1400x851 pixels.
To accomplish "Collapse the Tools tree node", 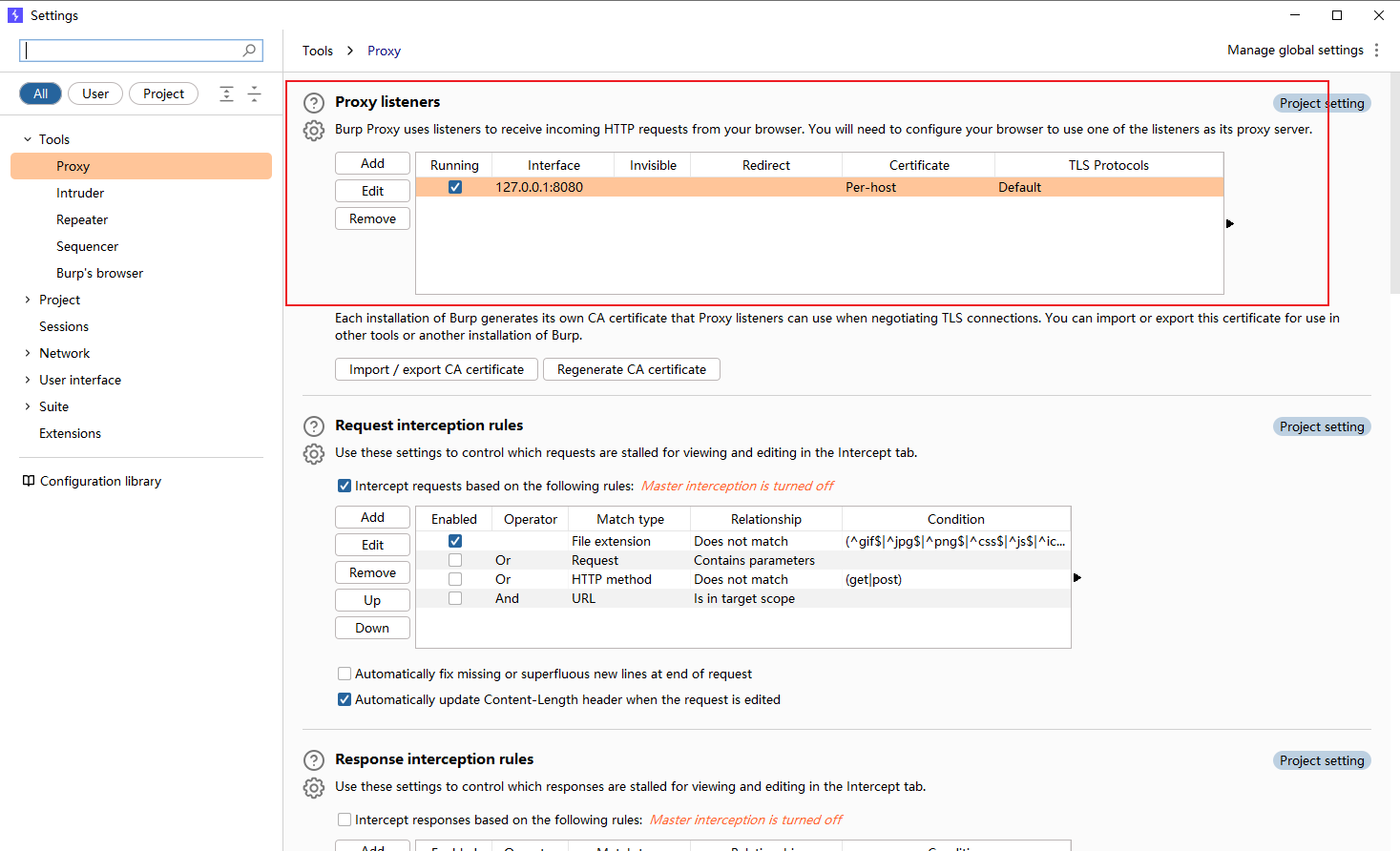I will pyautogui.click(x=28, y=139).
